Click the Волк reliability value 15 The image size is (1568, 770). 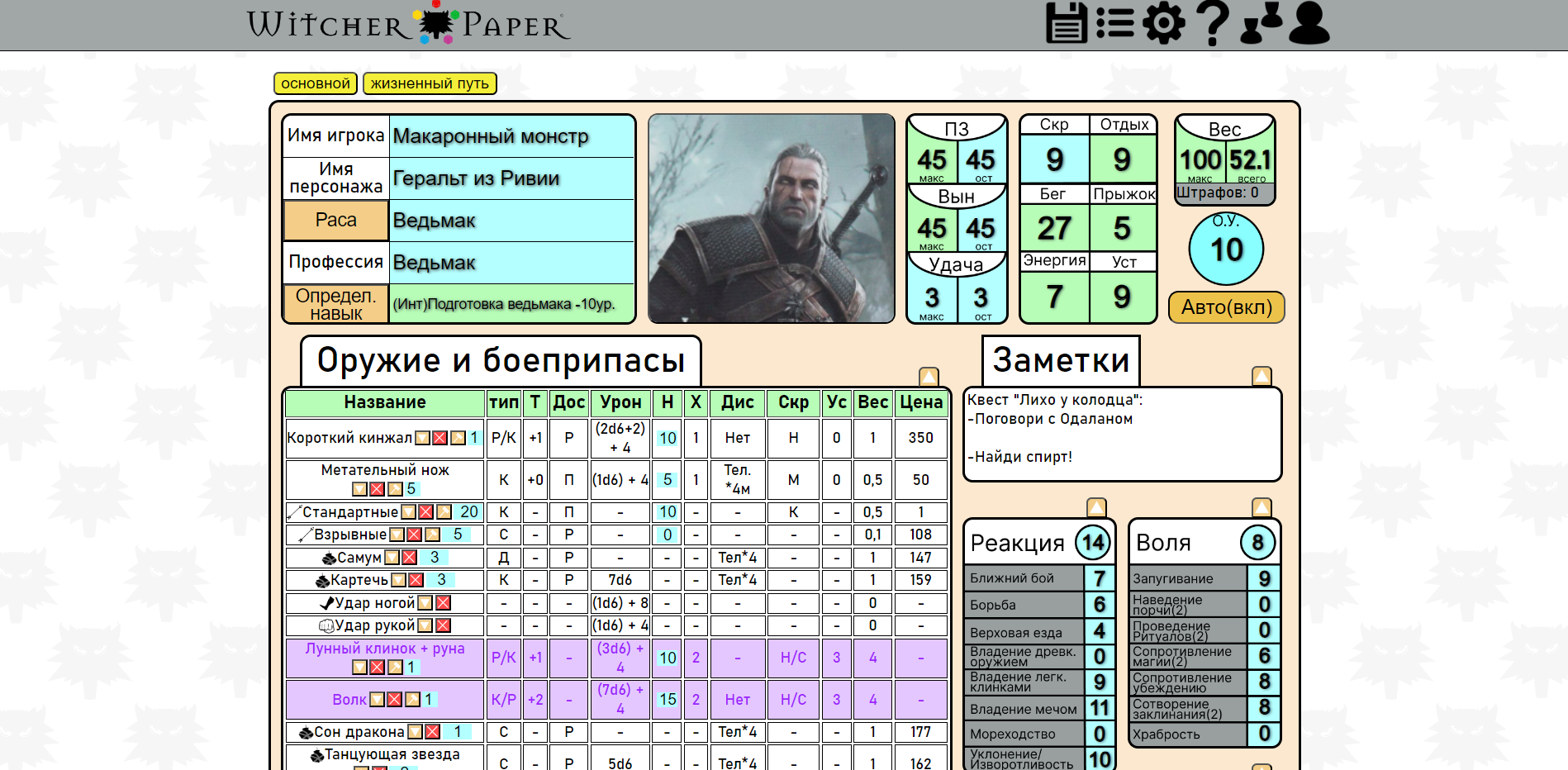668,700
